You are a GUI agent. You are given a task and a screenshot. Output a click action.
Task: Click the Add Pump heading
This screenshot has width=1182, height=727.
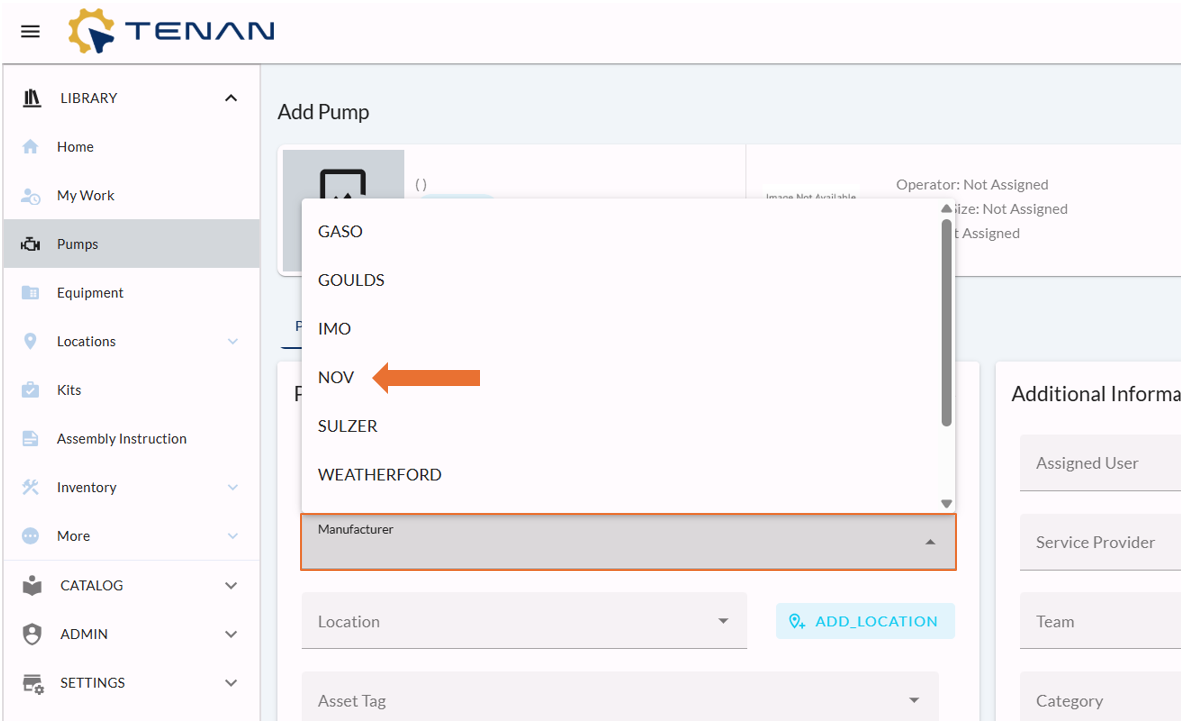click(x=323, y=112)
